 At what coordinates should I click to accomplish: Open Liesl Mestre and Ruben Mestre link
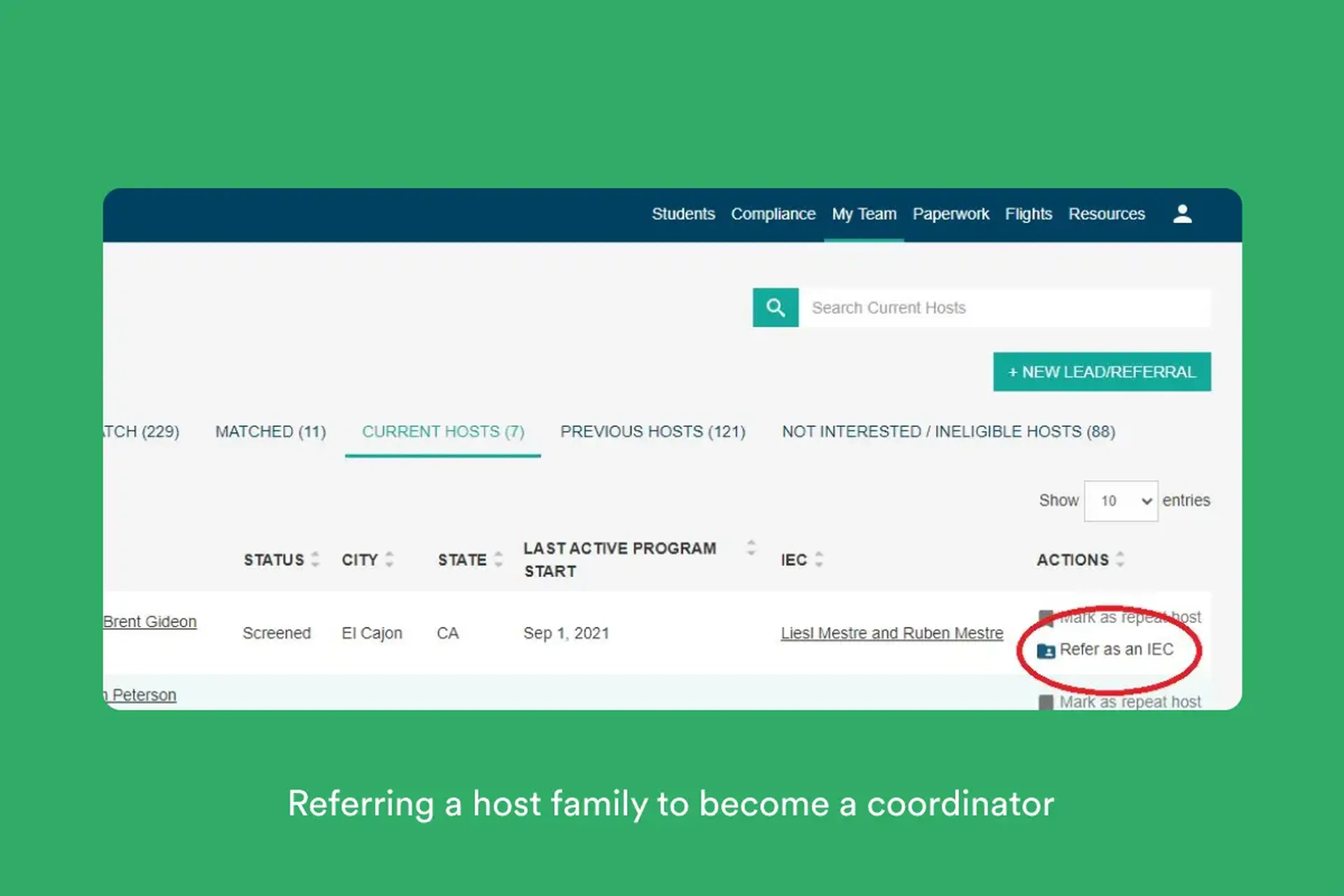coord(891,633)
